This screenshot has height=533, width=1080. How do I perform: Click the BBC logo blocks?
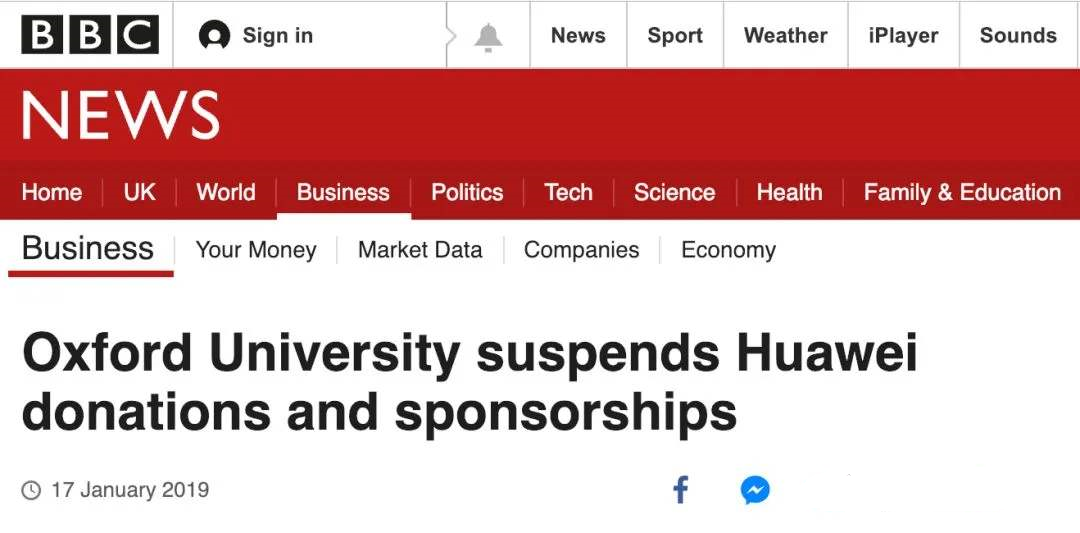pos(90,35)
